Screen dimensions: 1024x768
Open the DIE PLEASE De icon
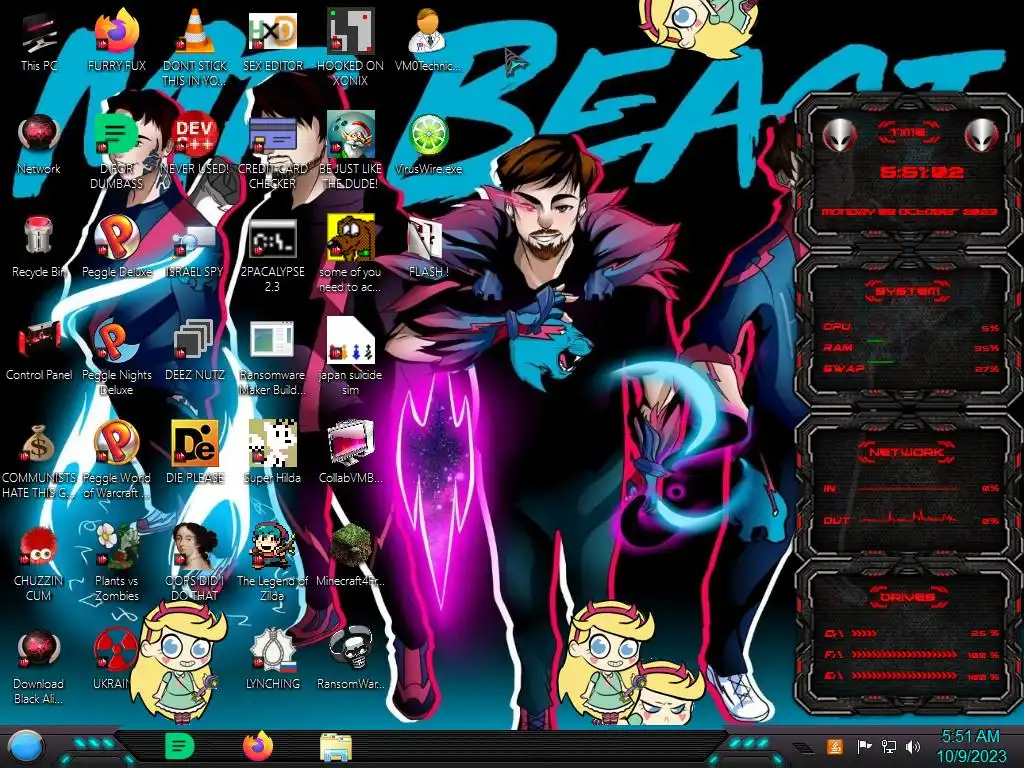coord(194,444)
